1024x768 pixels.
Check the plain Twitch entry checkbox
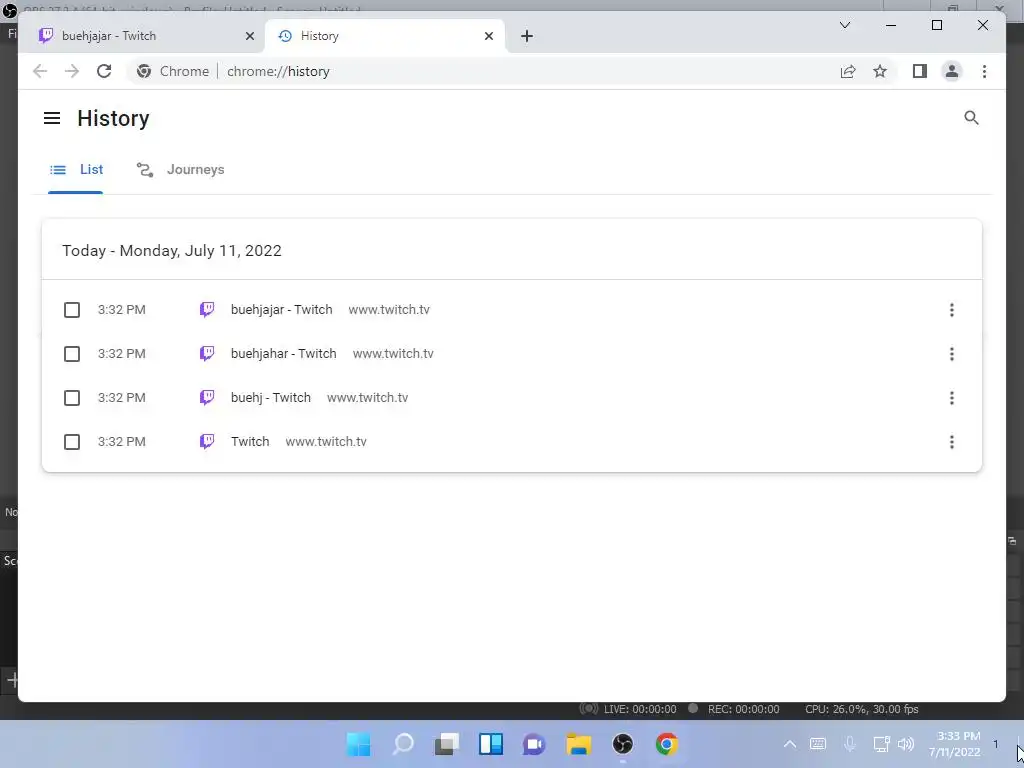pos(72,442)
